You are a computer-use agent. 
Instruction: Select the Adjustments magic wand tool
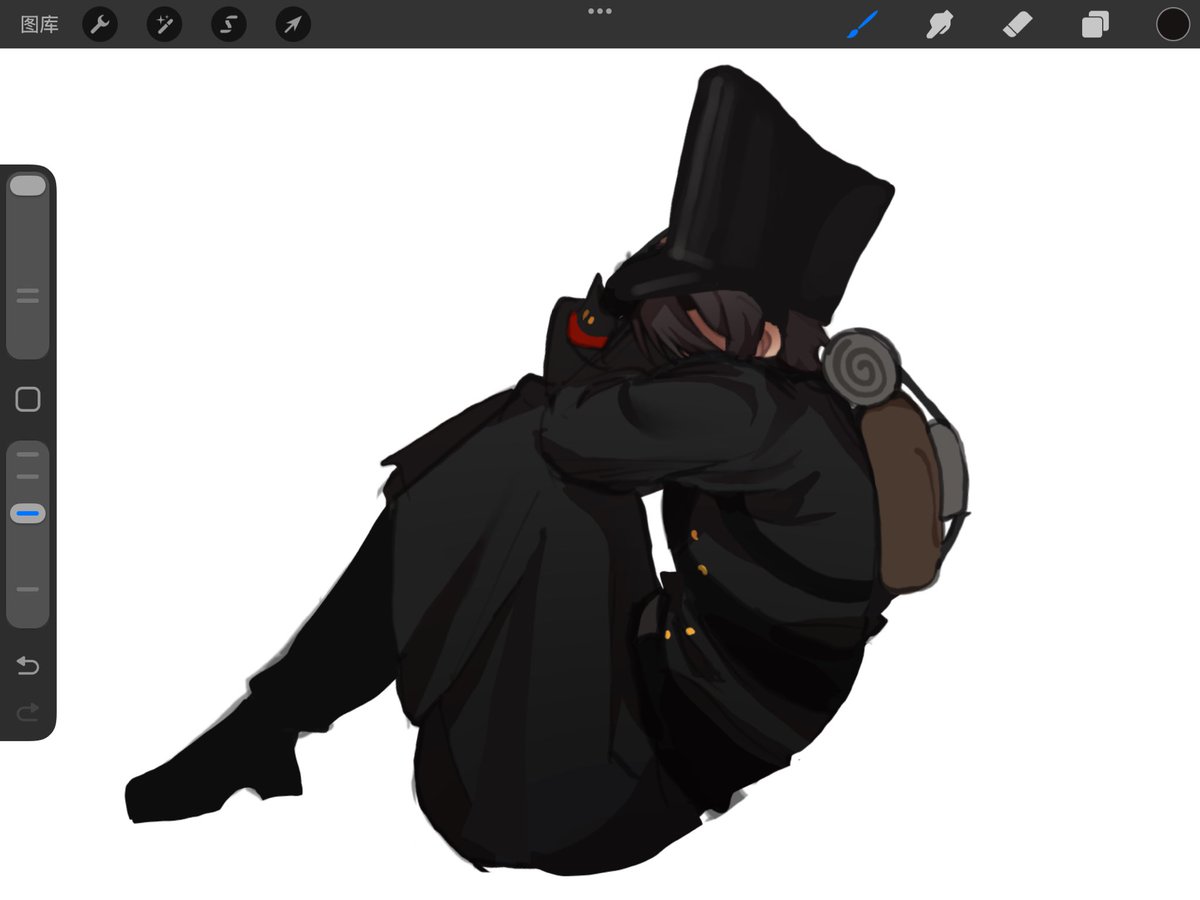click(164, 24)
